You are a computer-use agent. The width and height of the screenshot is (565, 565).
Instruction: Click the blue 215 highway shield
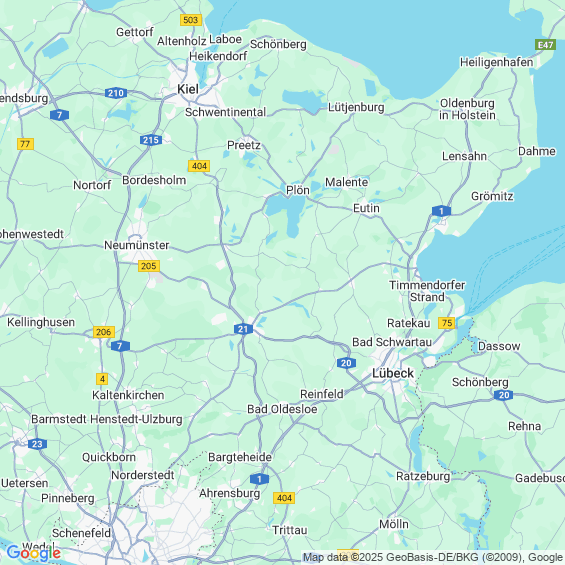point(151,140)
